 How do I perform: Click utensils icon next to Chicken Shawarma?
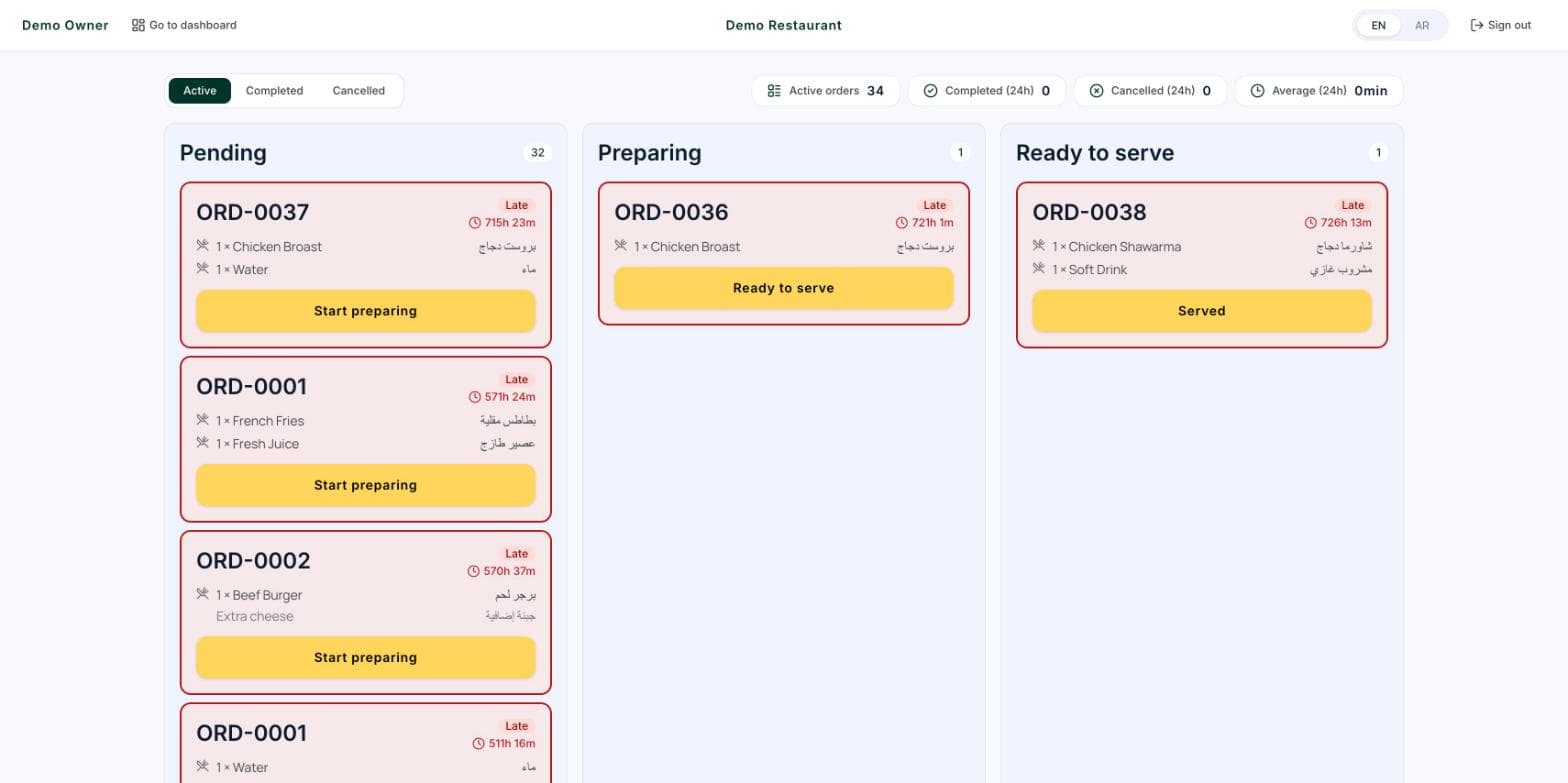click(x=1039, y=246)
